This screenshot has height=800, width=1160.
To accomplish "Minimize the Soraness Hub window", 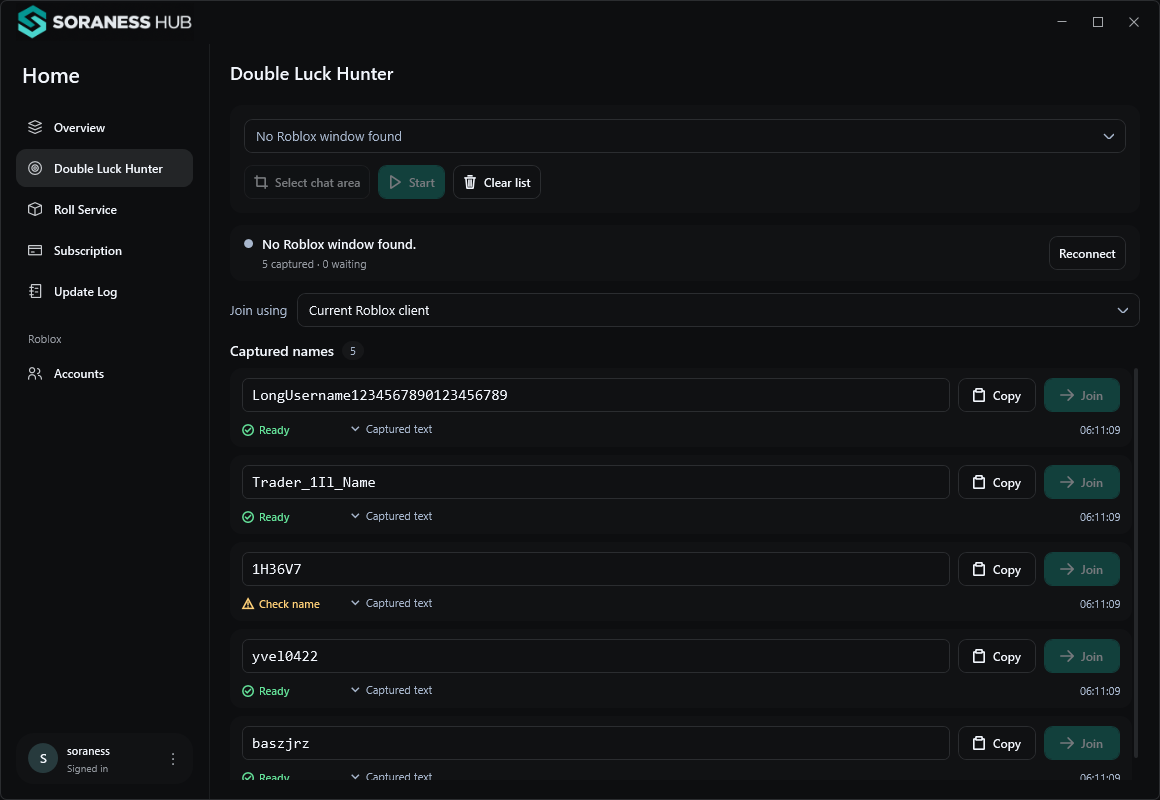I will (x=1062, y=21).
